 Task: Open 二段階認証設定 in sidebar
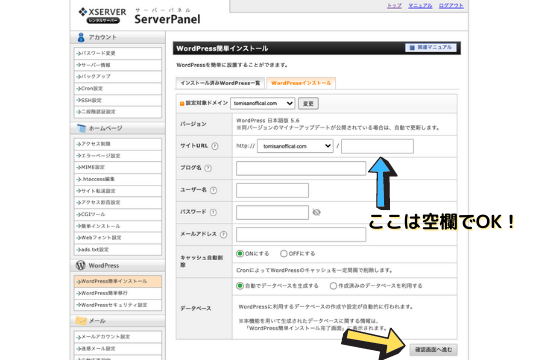coord(118,112)
